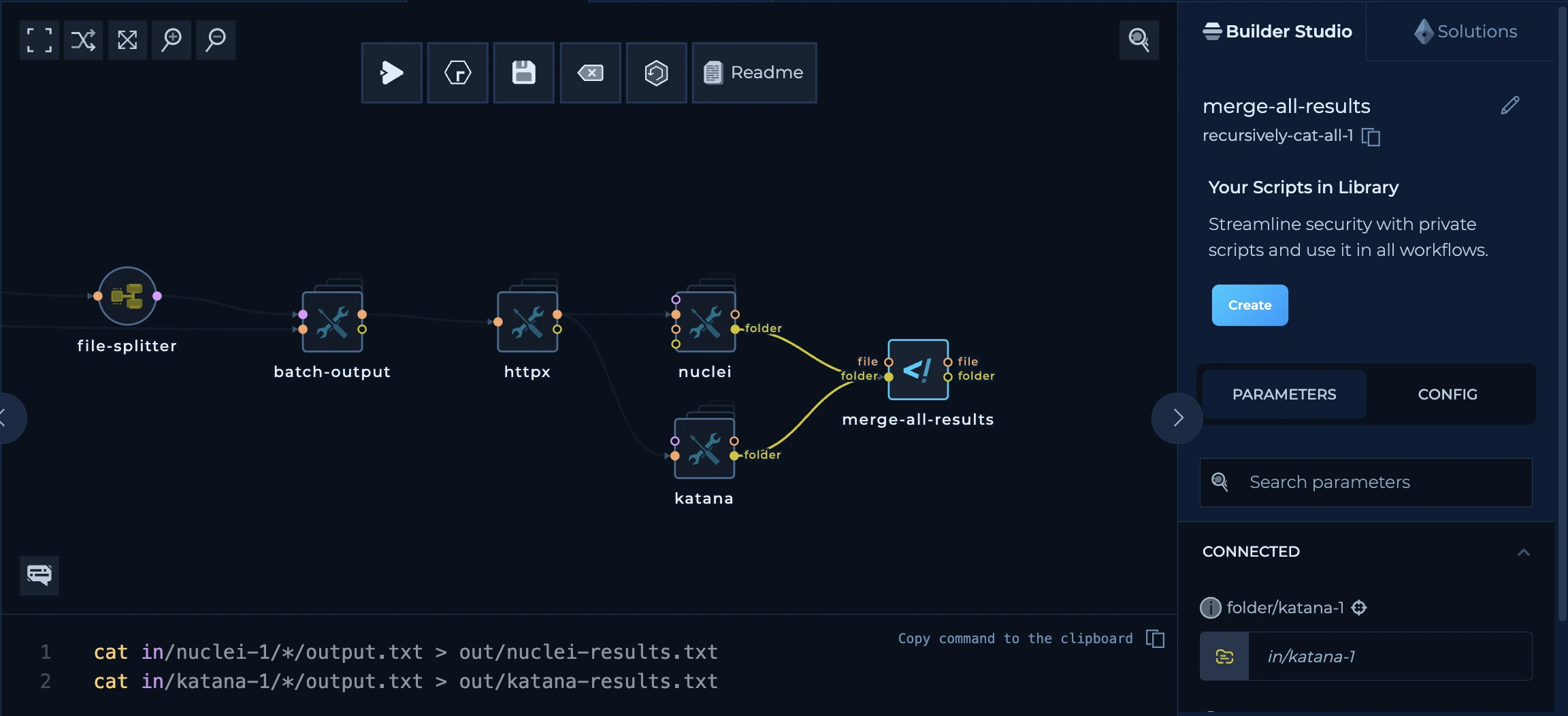Select the file-splitter node
The height and width of the screenshot is (716, 1568).
pyautogui.click(x=127, y=296)
